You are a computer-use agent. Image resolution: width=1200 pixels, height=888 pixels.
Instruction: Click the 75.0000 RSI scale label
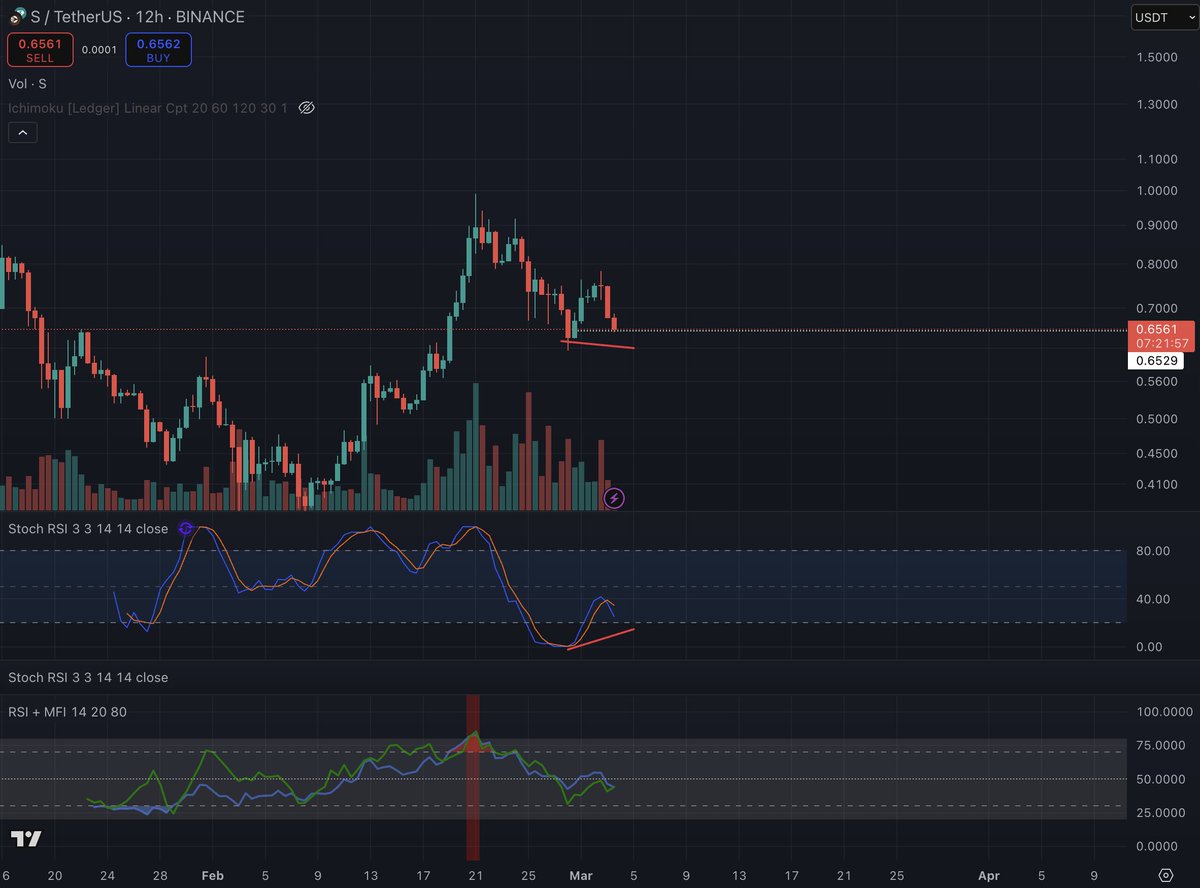(1159, 745)
